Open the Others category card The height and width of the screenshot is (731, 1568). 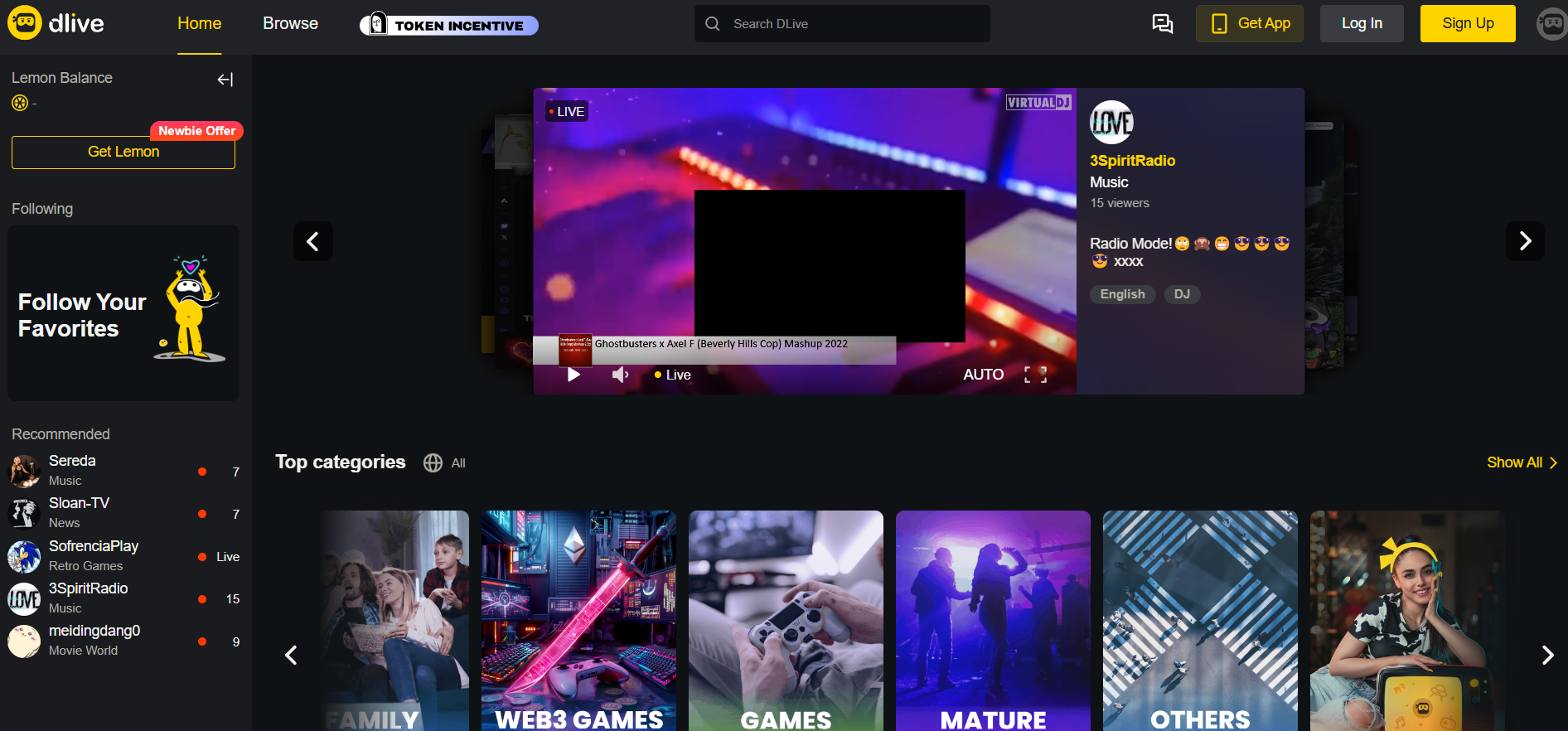point(1200,621)
